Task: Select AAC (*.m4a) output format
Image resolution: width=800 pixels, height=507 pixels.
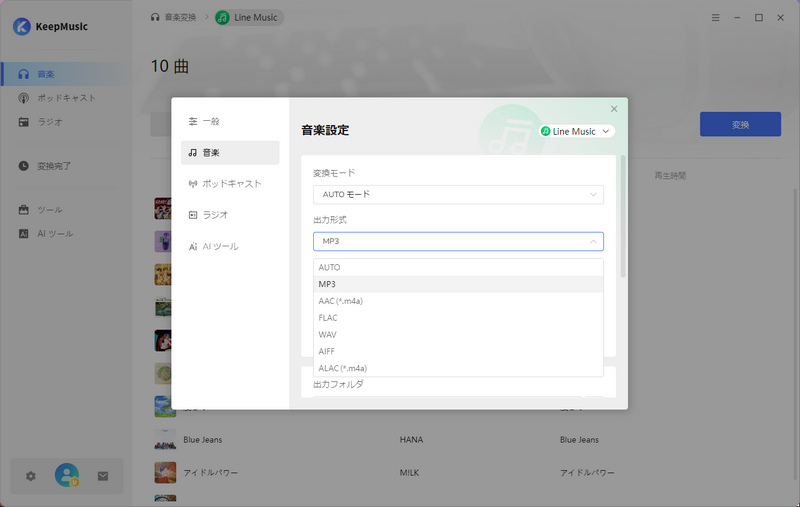Action: [x=458, y=301]
